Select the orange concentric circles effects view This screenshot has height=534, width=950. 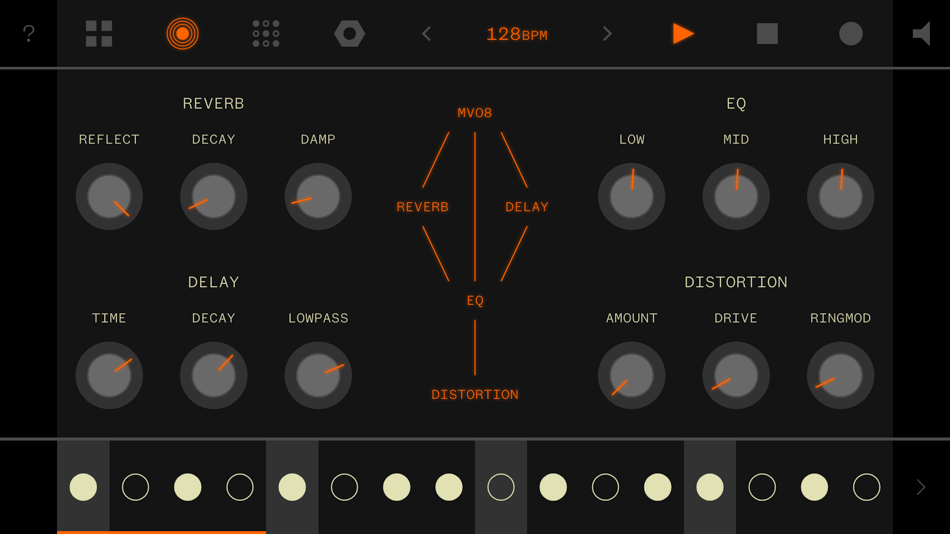coord(182,33)
